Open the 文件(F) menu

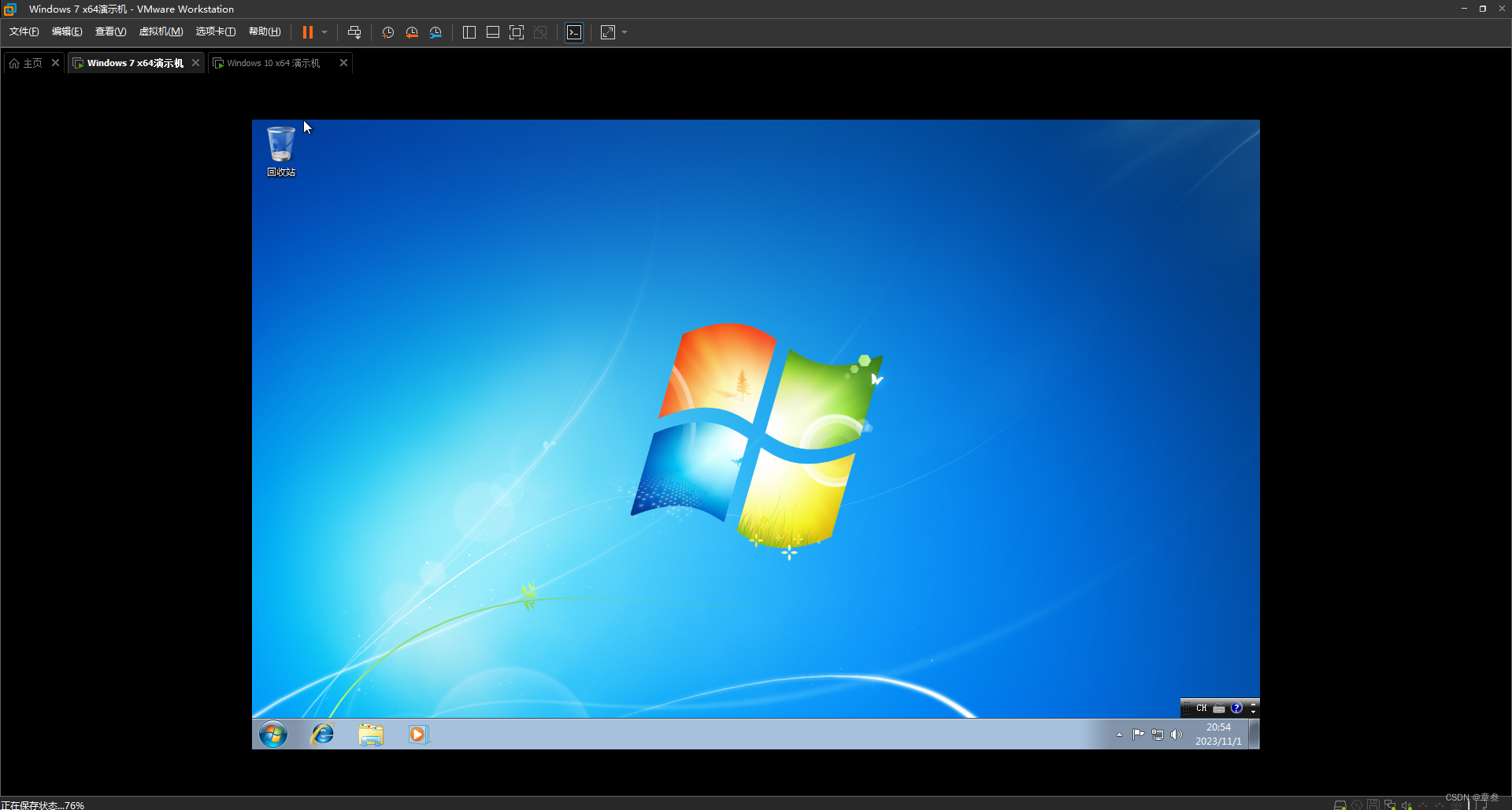[24, 31]
